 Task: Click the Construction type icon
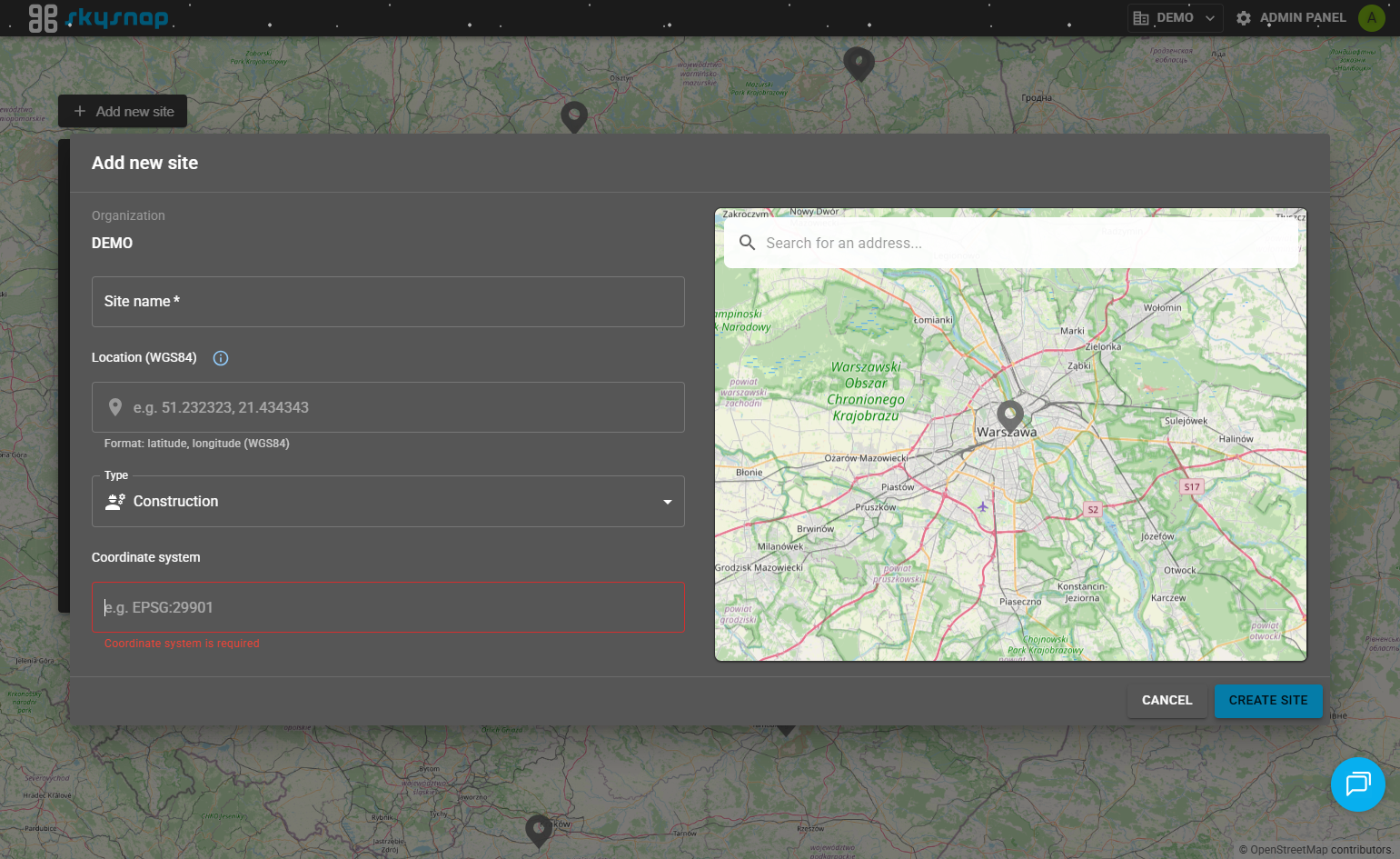[115, 502]
